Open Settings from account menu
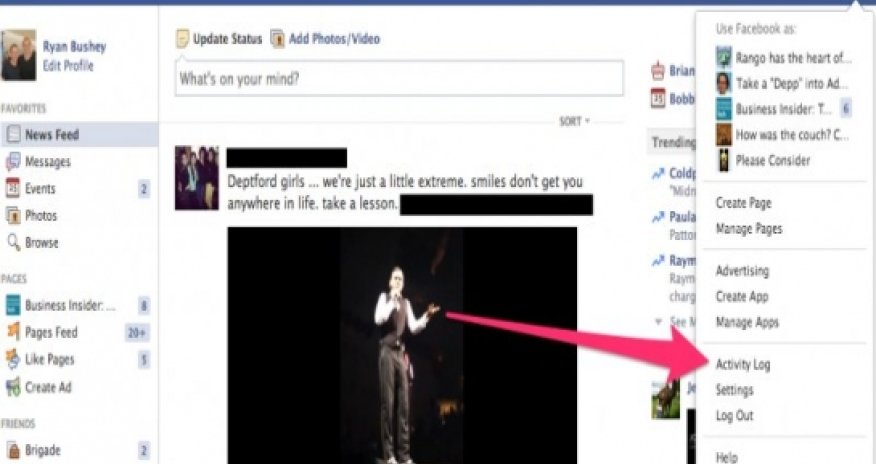Viewport: 876px width, 464px height. pyautogui.click(x=735, y=390)
